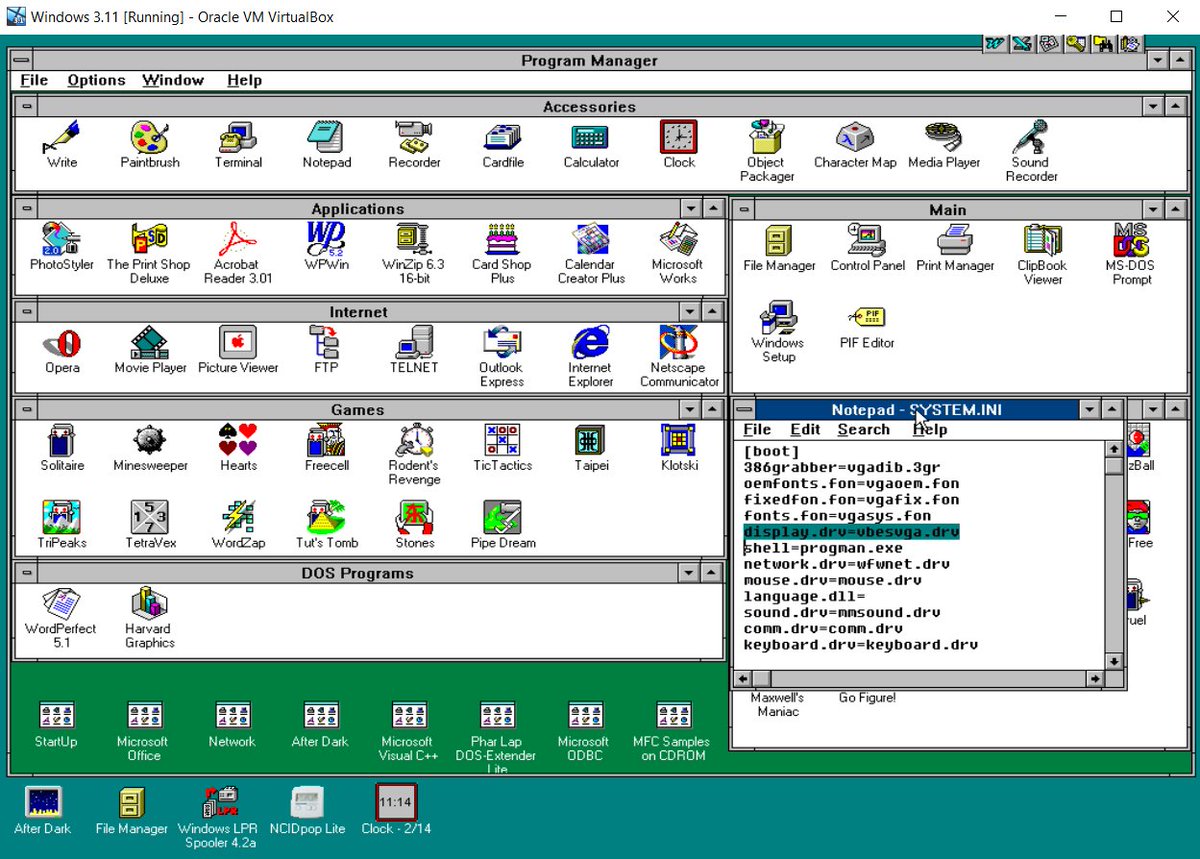The width and height of the screenshot is (1200, 859).
Task: Open Main window control-menu box
Action: point(744,210)
